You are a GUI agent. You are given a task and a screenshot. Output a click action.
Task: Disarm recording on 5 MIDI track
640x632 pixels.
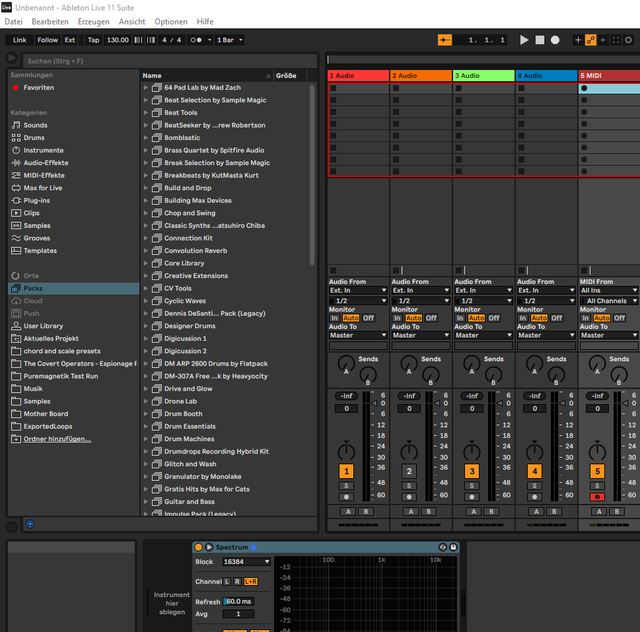pyautogui.click(x=597, y=497)
